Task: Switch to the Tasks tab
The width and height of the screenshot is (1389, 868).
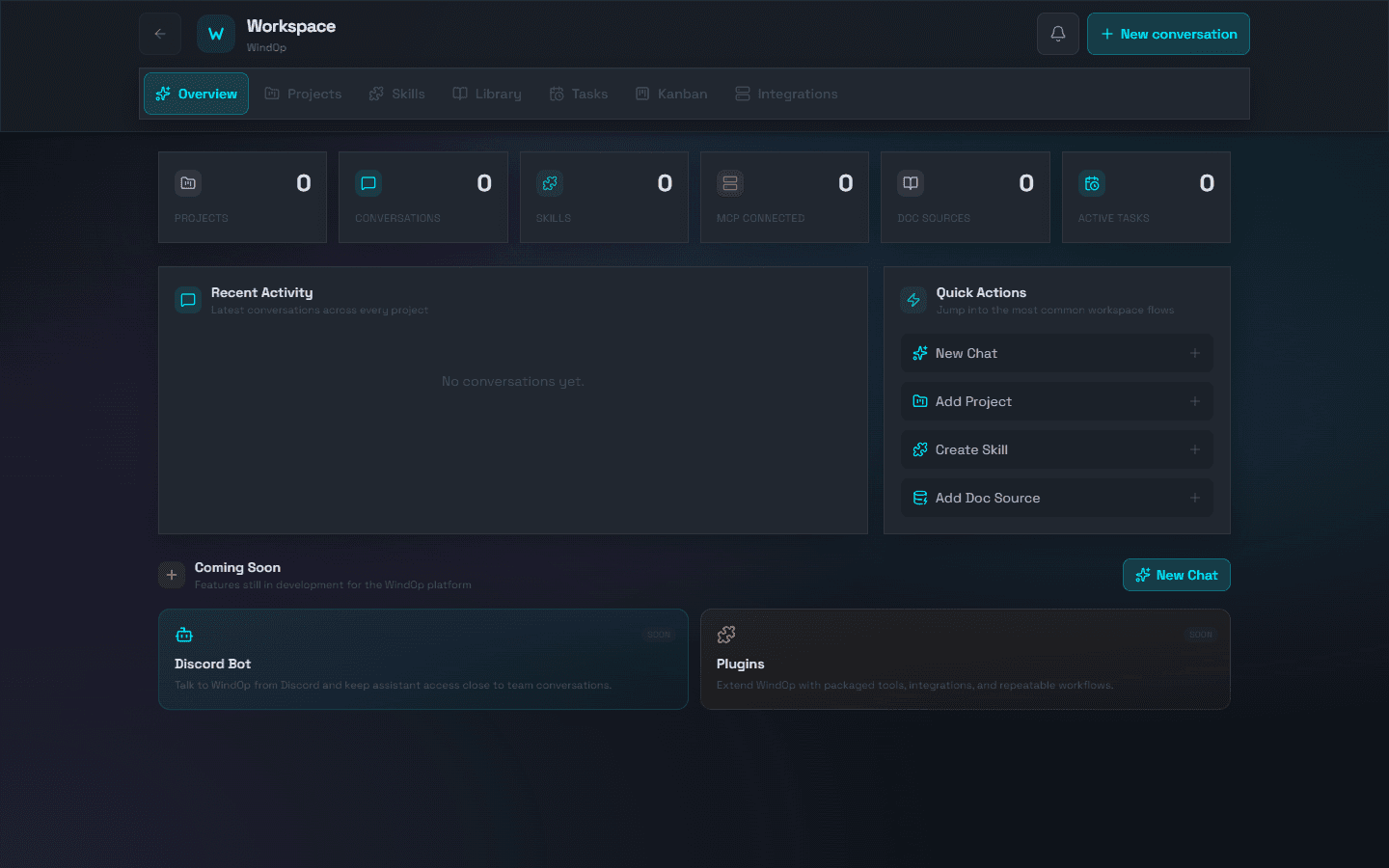Action: [579, 94]
